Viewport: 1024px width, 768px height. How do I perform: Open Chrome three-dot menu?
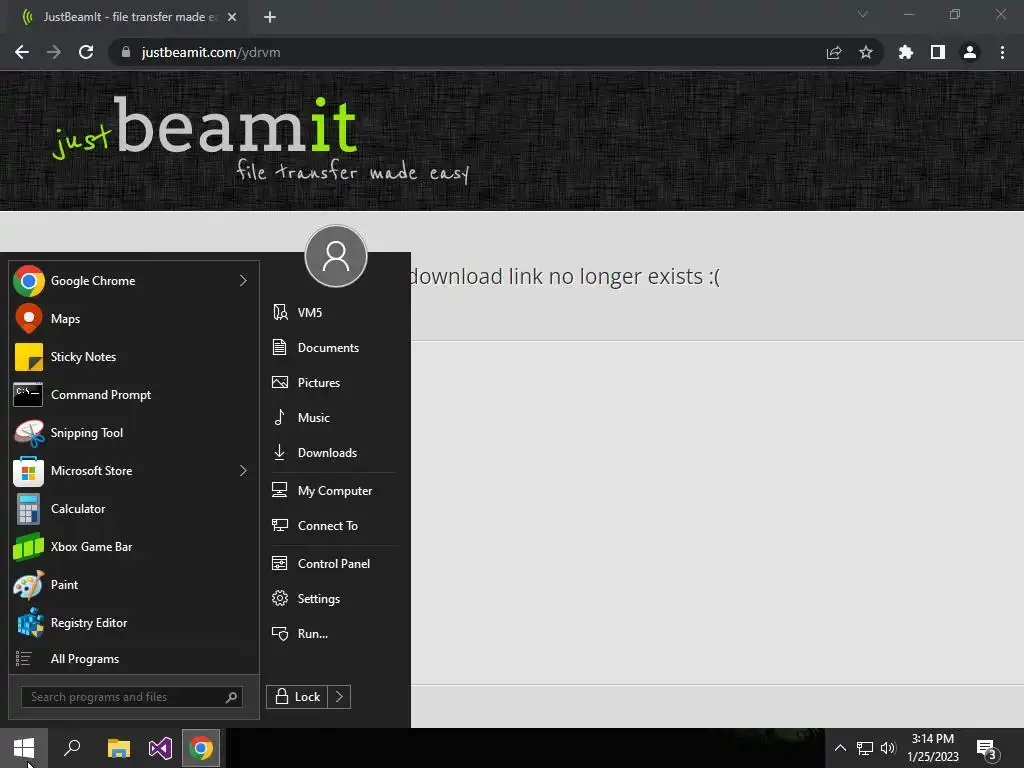click(1002, 52)
